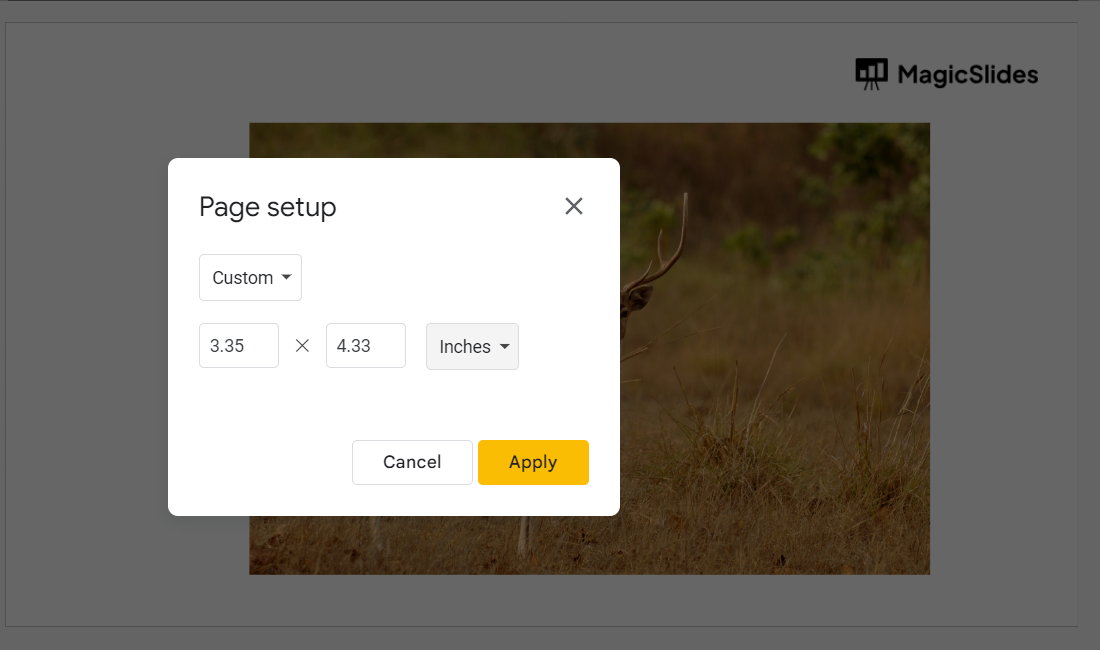Click the arrow on the Inches dropdown
The width and height of the screenshot is (1100, 650).
click(x=505, y=347)
